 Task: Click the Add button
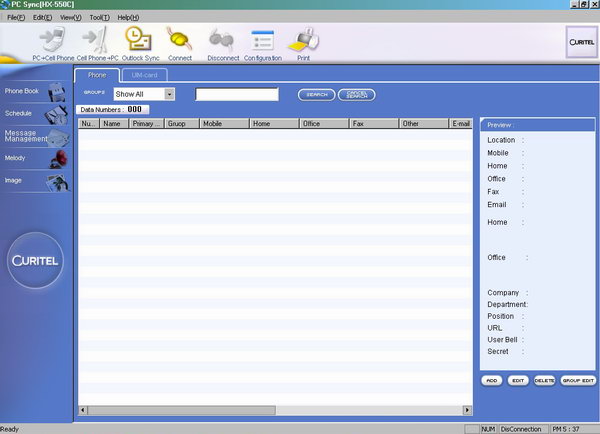492,380
